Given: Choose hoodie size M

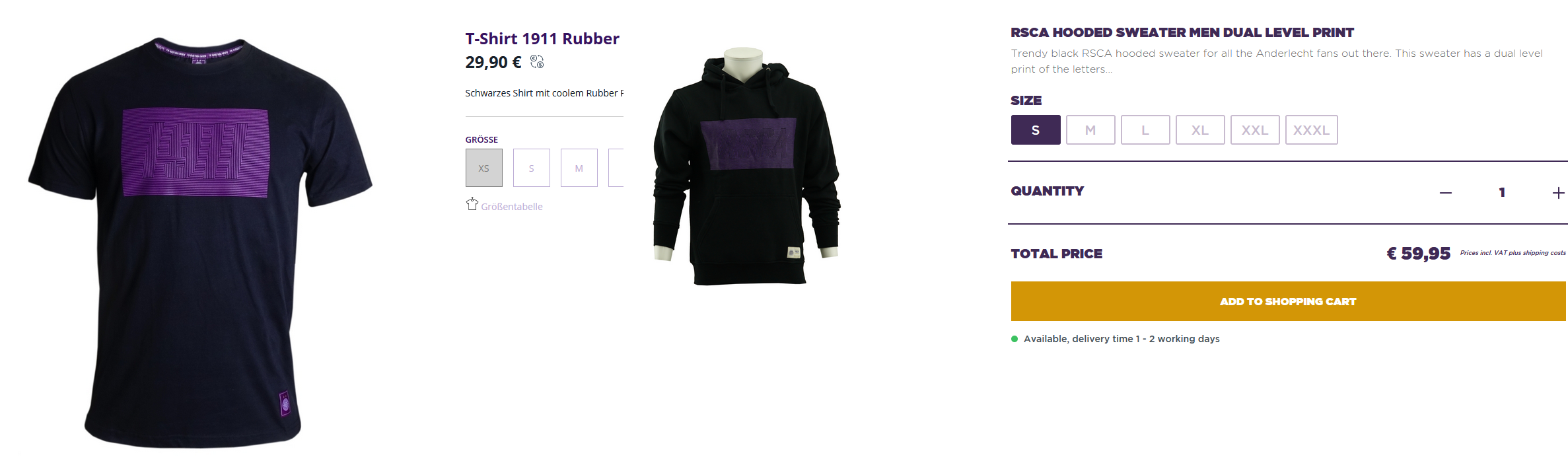Looking at the screenshot, I should coord(1090,130).
